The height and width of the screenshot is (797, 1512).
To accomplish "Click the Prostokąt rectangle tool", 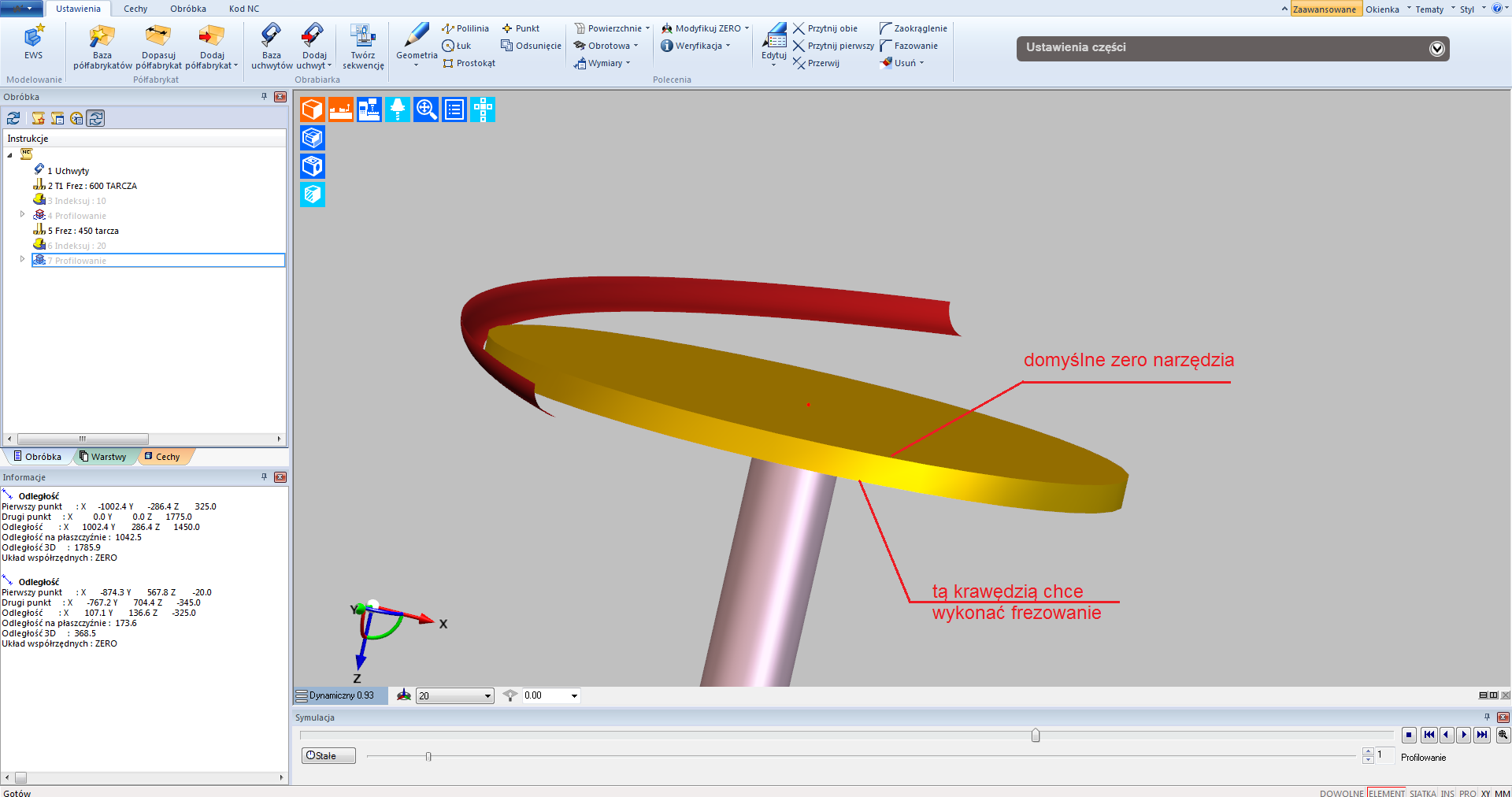I will click(x=469, y=63).
